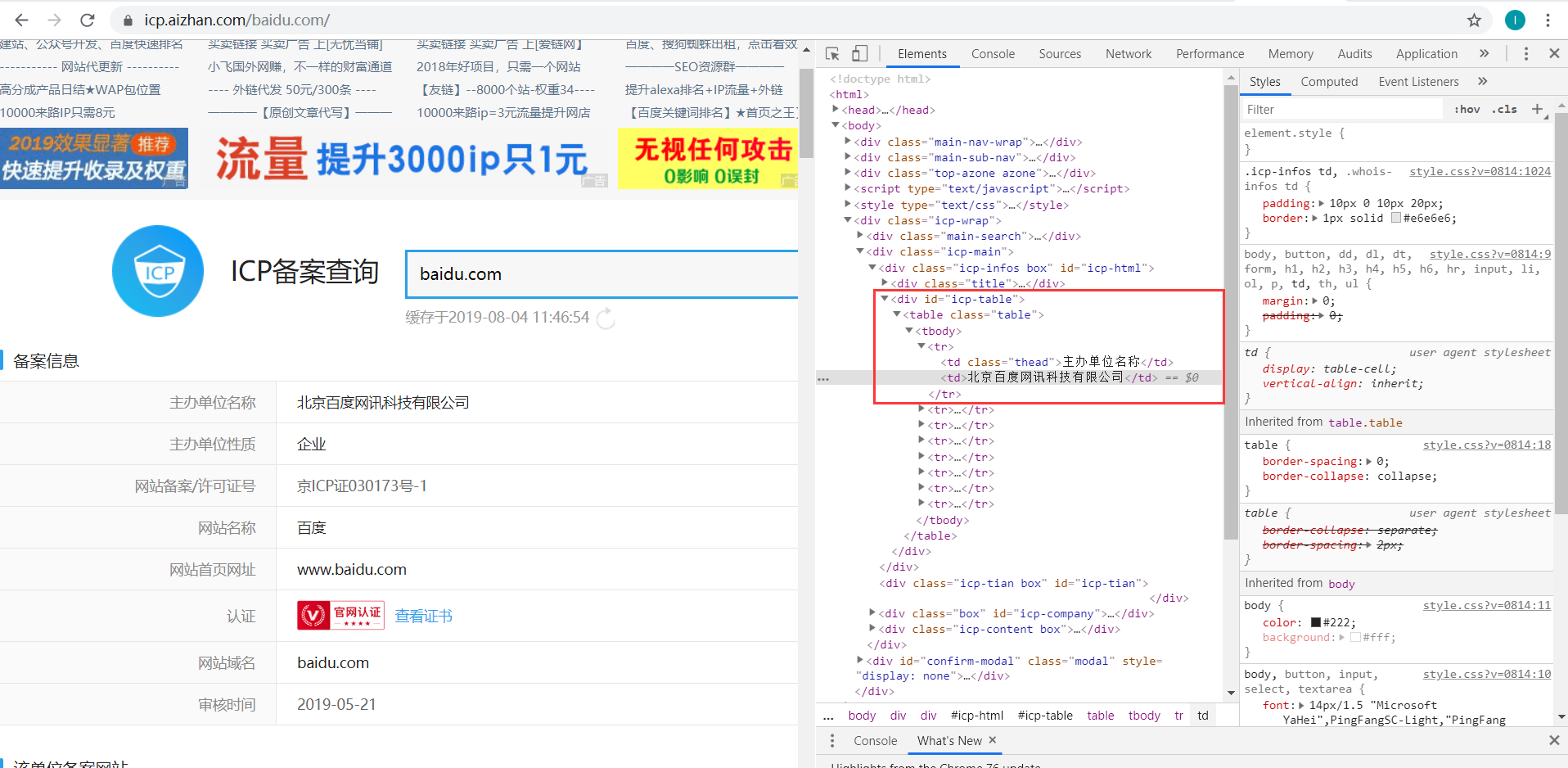Close the bottom console drawer
Image resolution: width=1568 pixels, height=768 pixels.
[x=1553, y=740]
